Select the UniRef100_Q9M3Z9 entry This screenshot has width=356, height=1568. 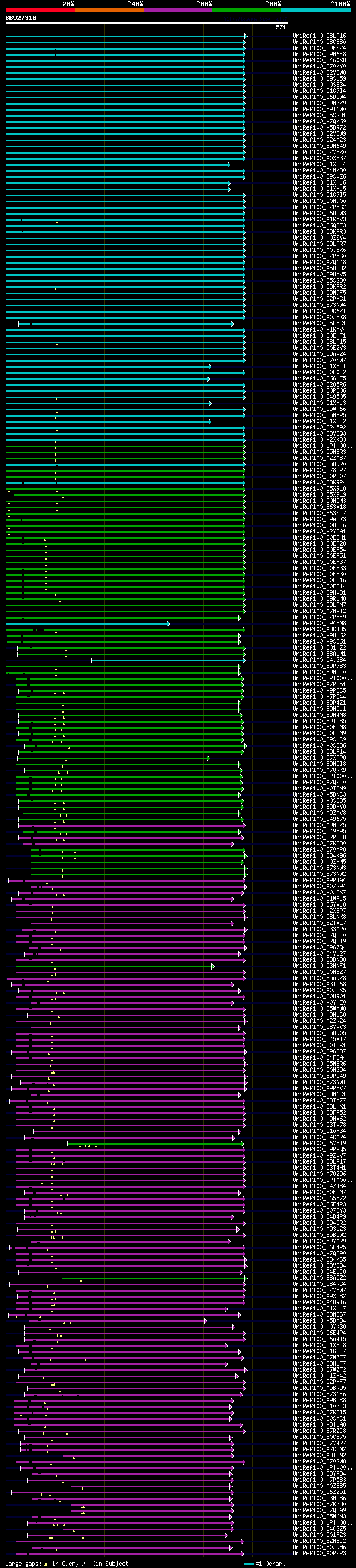[319, 103]
